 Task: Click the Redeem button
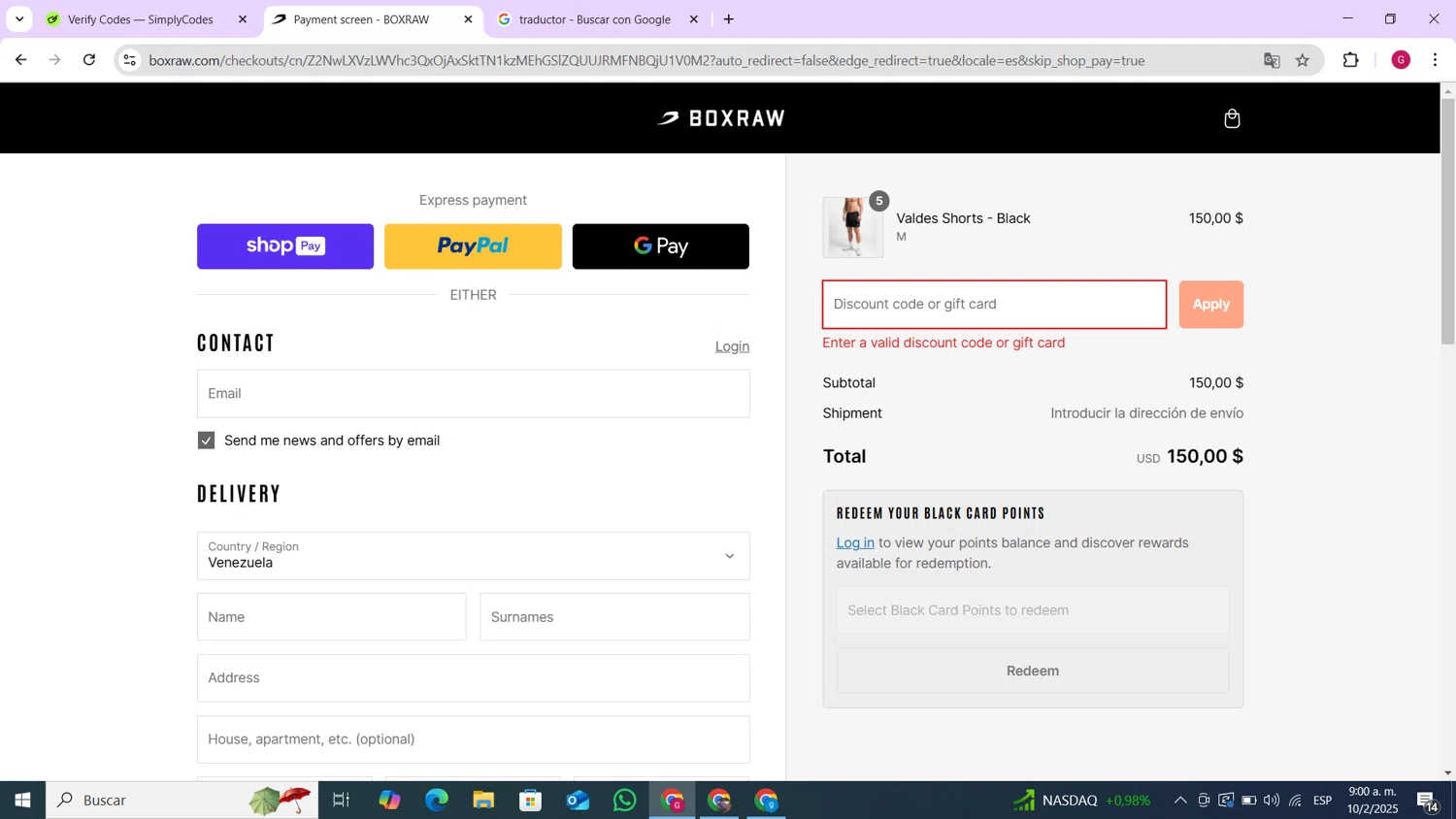pos(1033,671)
